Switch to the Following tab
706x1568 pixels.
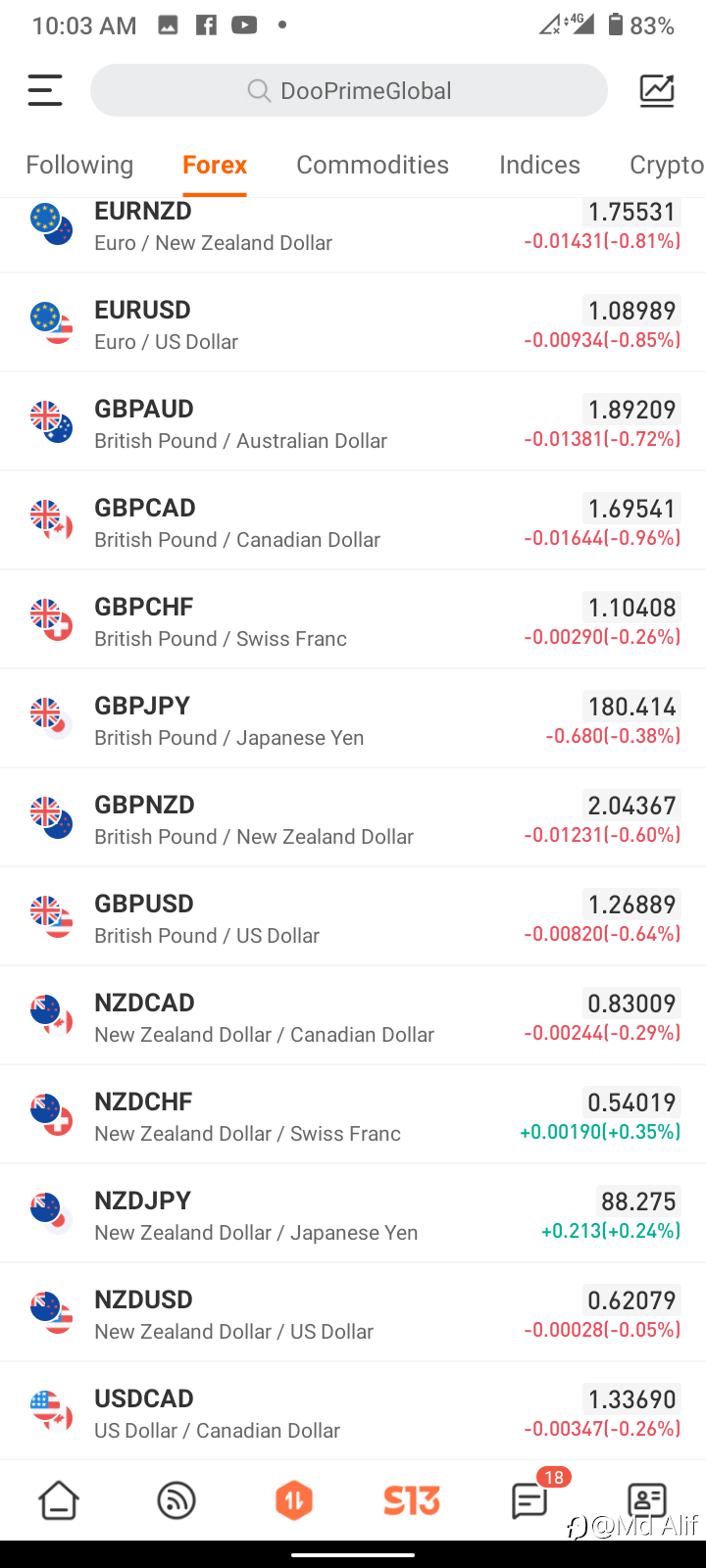point(79,165)
